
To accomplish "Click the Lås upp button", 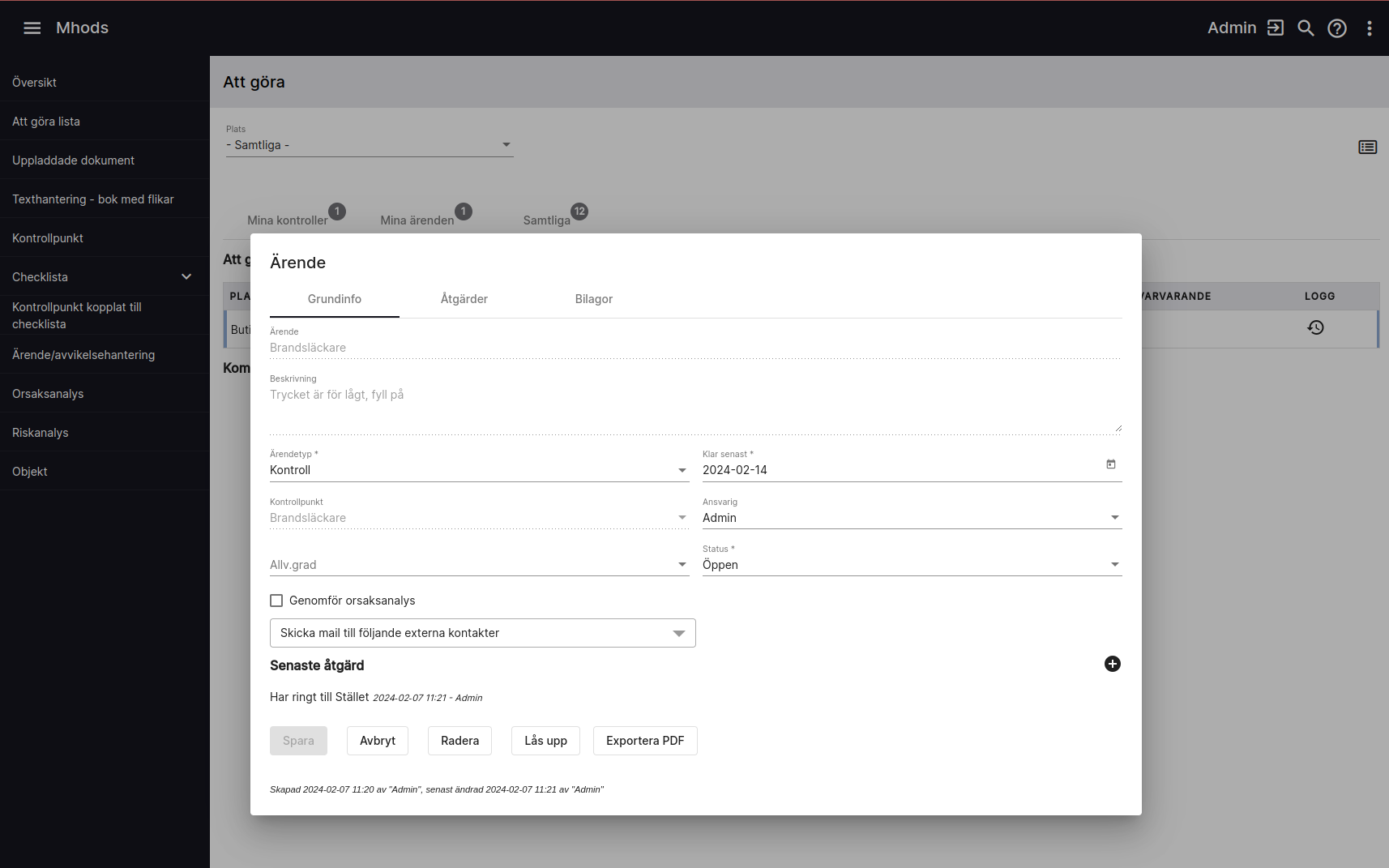I will [545, 741].
